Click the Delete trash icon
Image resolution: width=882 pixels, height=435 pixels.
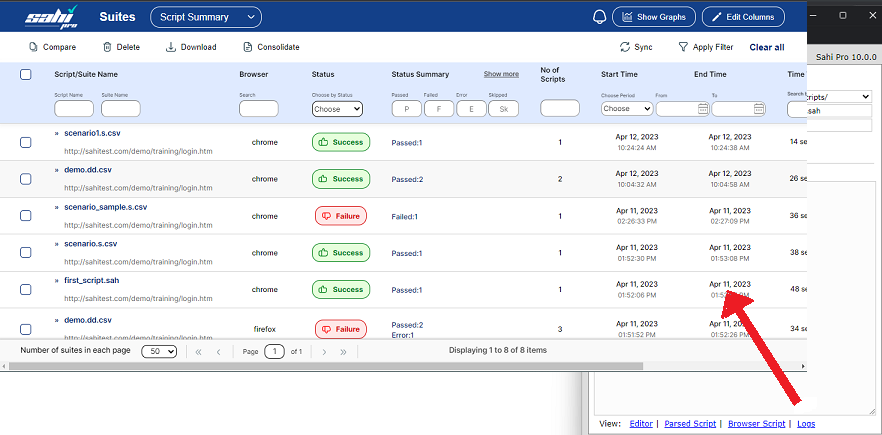(x=107, y=47)
